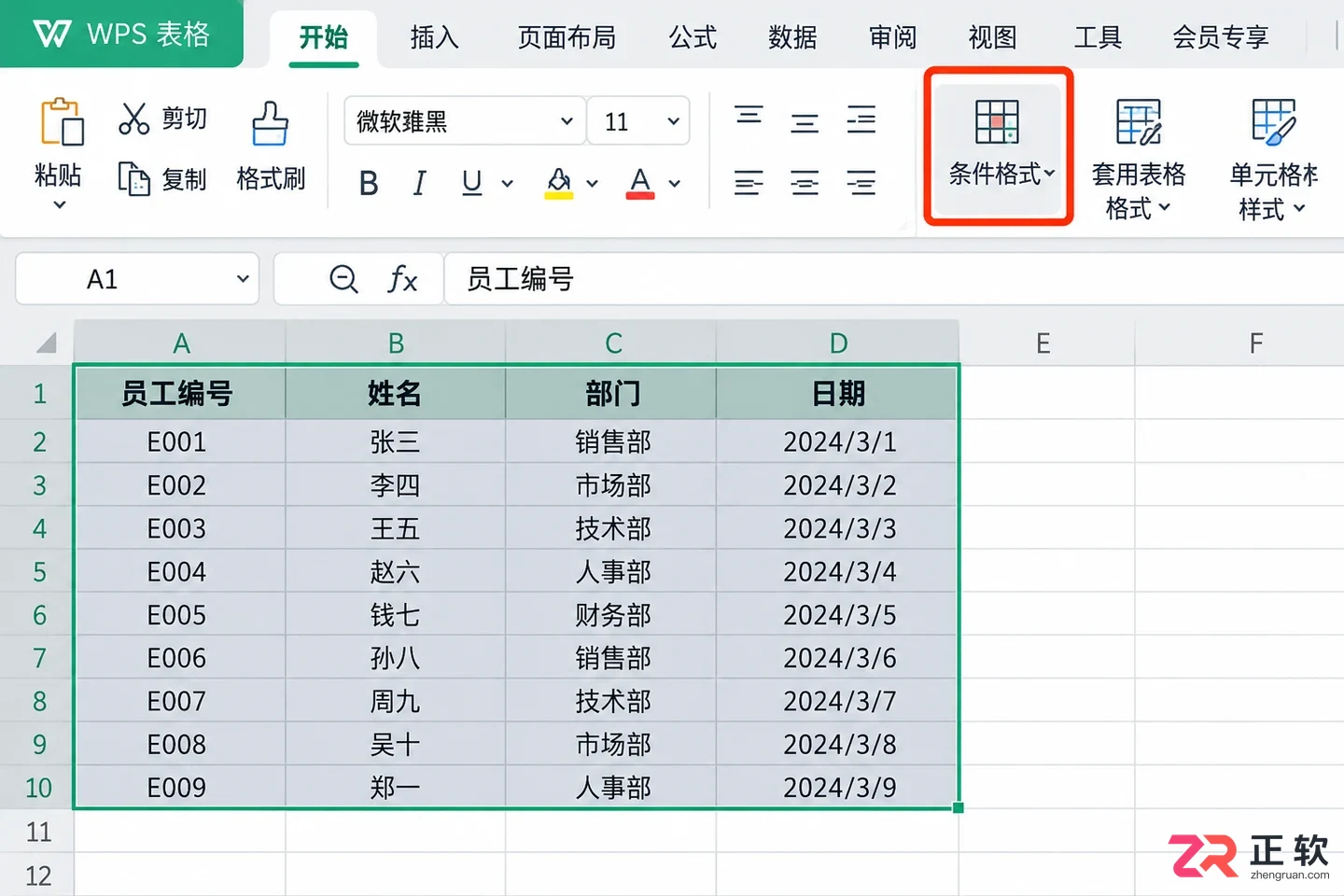Screen dimensions: 1344x896
Task: Switch to the 插入 tab
Action: 434,37
